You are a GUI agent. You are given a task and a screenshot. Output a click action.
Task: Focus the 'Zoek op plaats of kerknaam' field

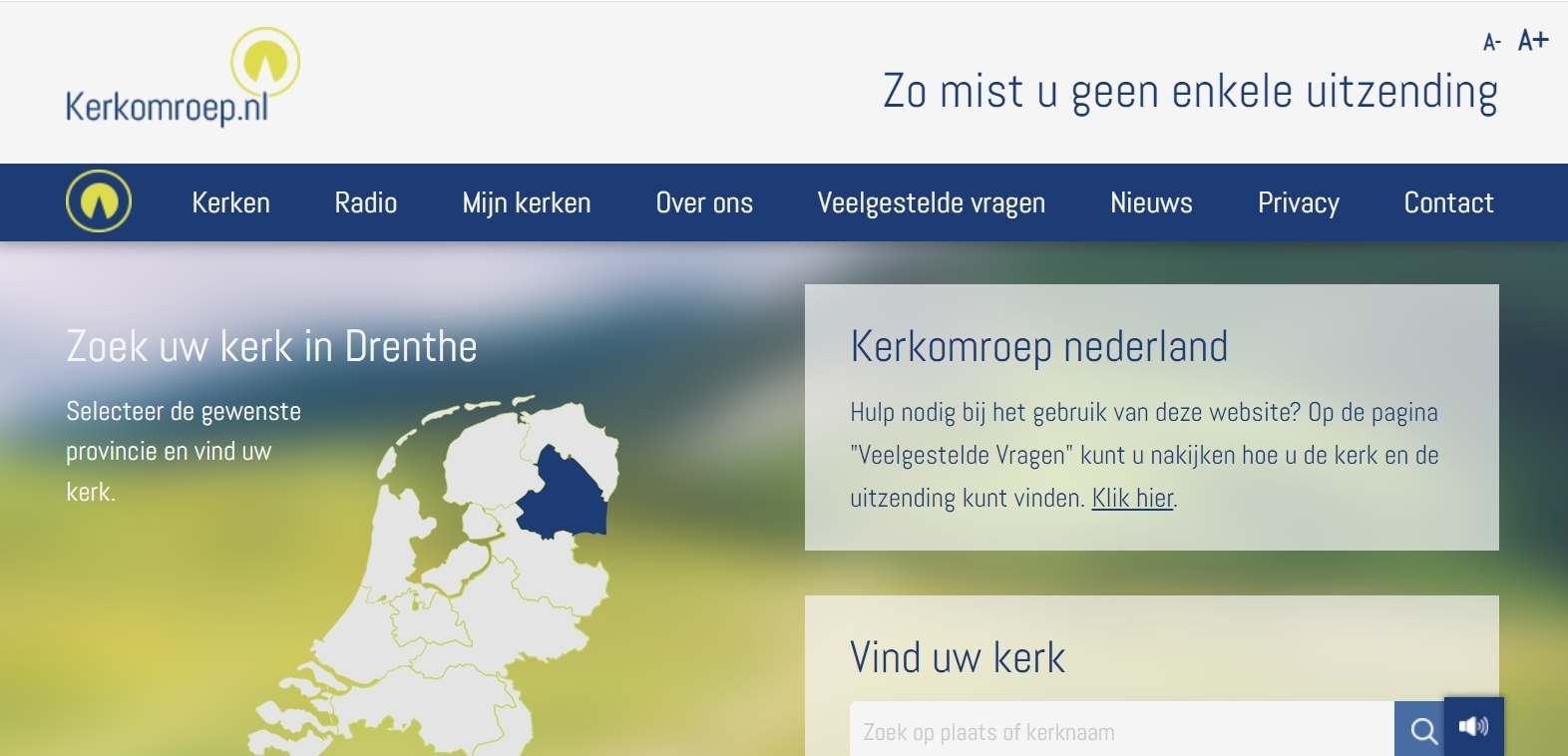pyautogui.click(x=1122, y=731)
